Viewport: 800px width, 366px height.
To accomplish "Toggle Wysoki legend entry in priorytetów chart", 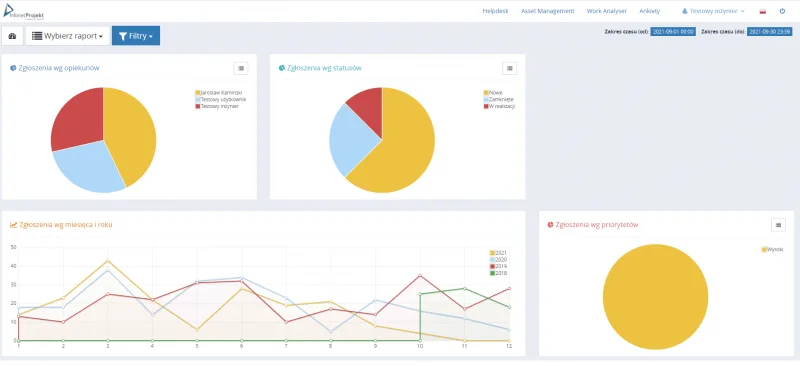I will pyautogui.click(x=773, y=250).
